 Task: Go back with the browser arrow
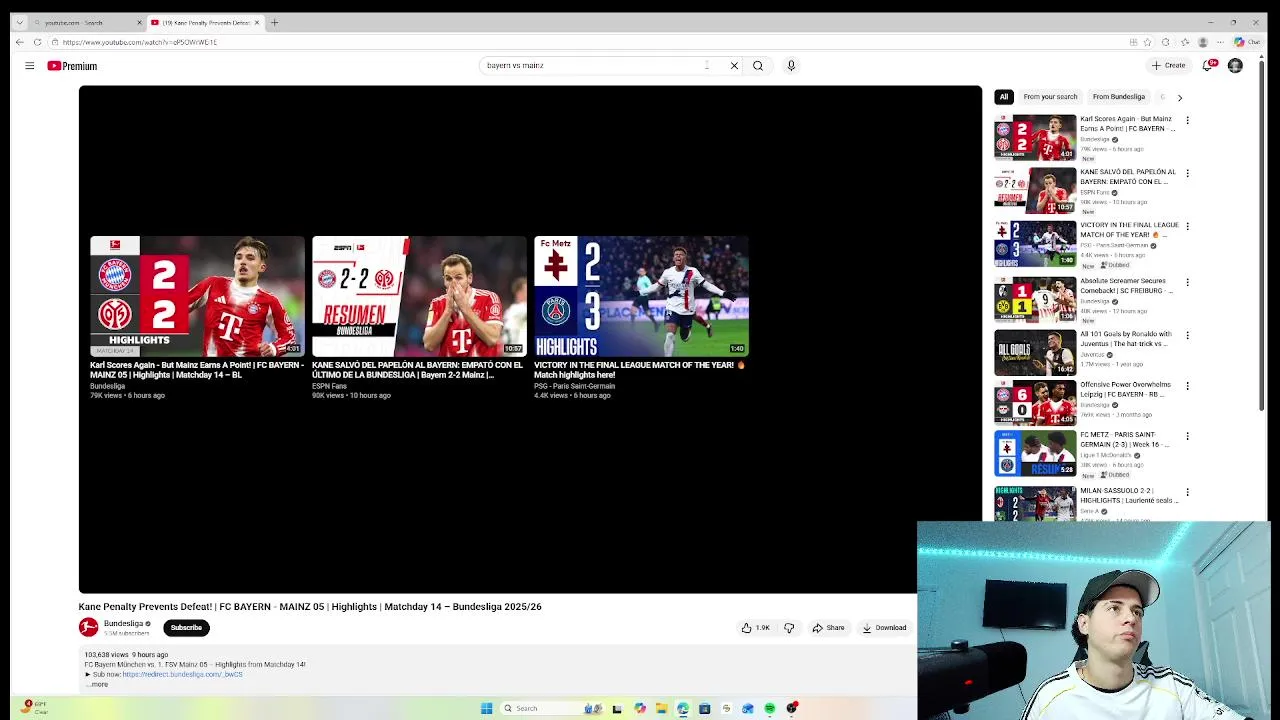19,42
